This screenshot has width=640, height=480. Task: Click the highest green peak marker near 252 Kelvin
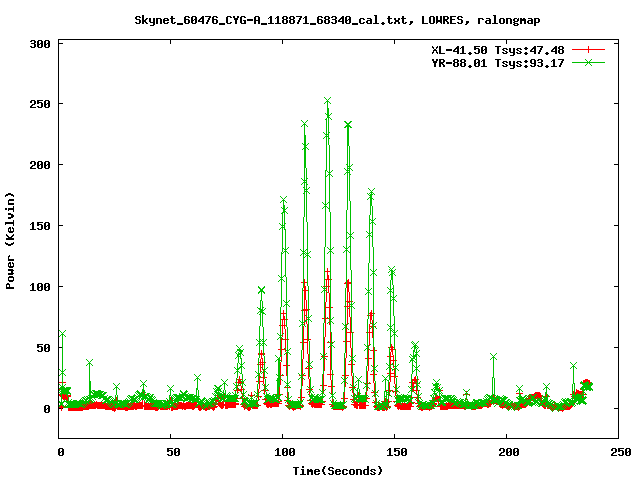pos(327,100)
